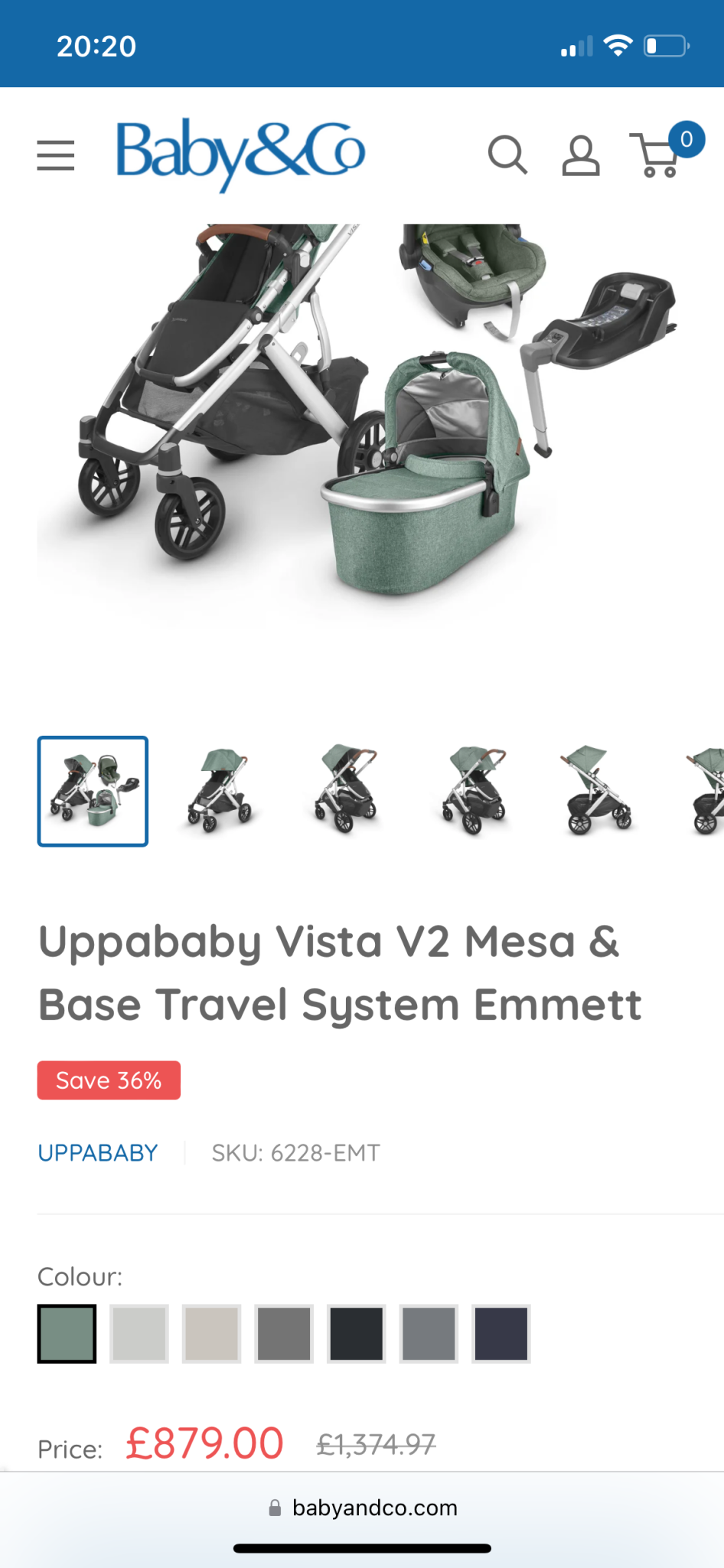Click the Baby&Co logo
The image size is (724, 1568).
coord(240,155)
